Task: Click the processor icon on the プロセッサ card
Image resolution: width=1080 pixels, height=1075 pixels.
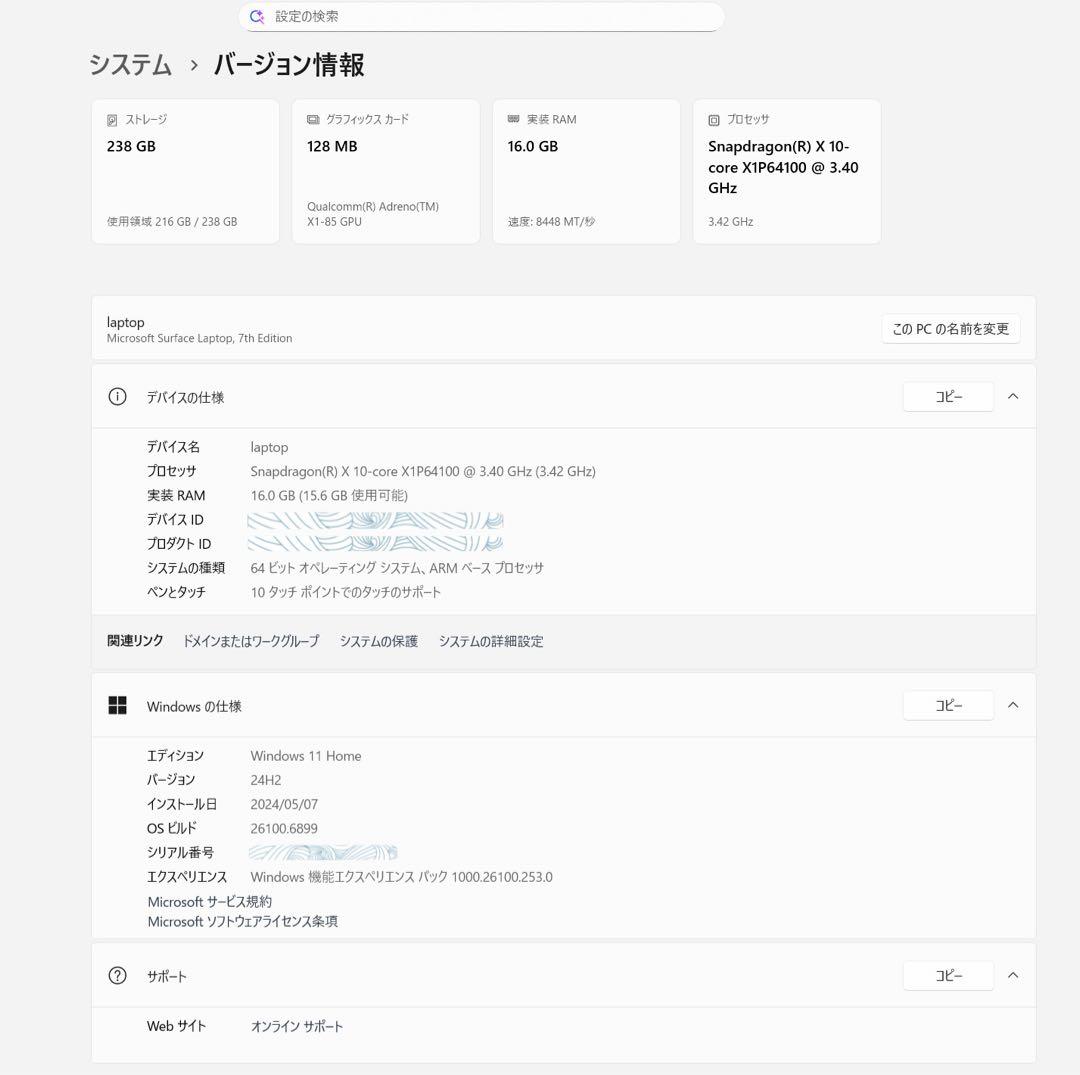Action: pyautogui.click(x=714, y=120)
